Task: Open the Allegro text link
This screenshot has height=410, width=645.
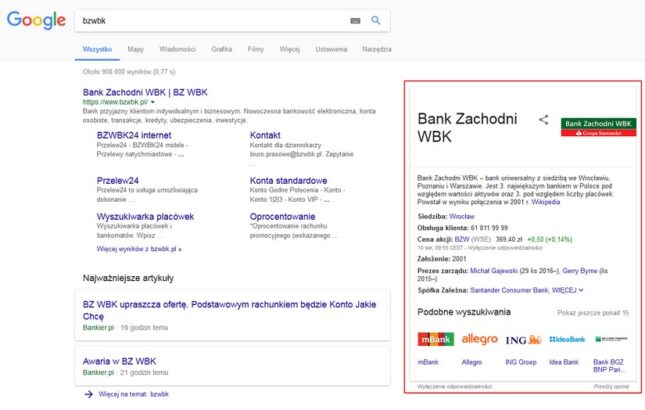Action: click(x=471, y=362)
